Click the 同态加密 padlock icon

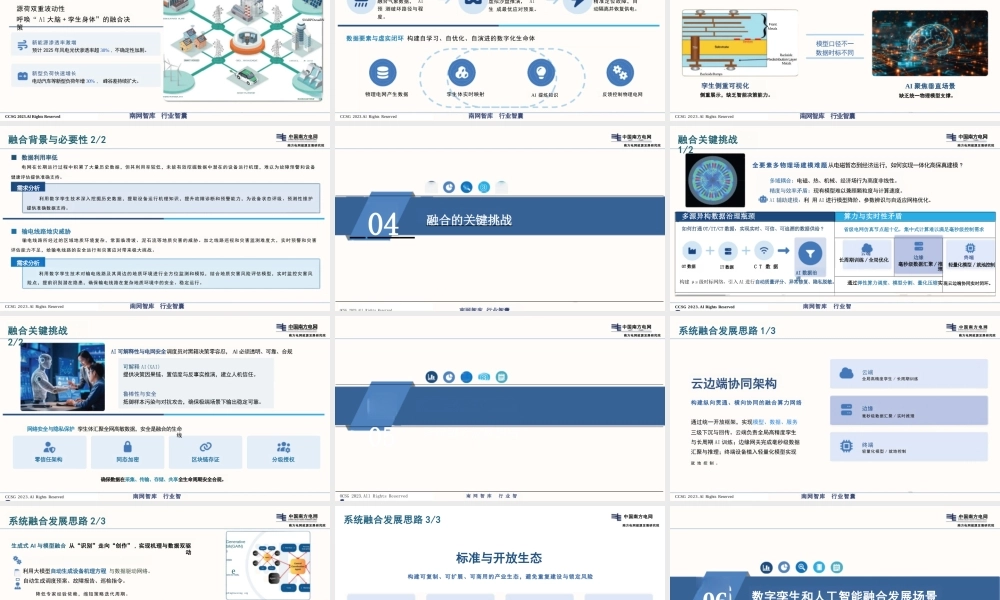126,446
